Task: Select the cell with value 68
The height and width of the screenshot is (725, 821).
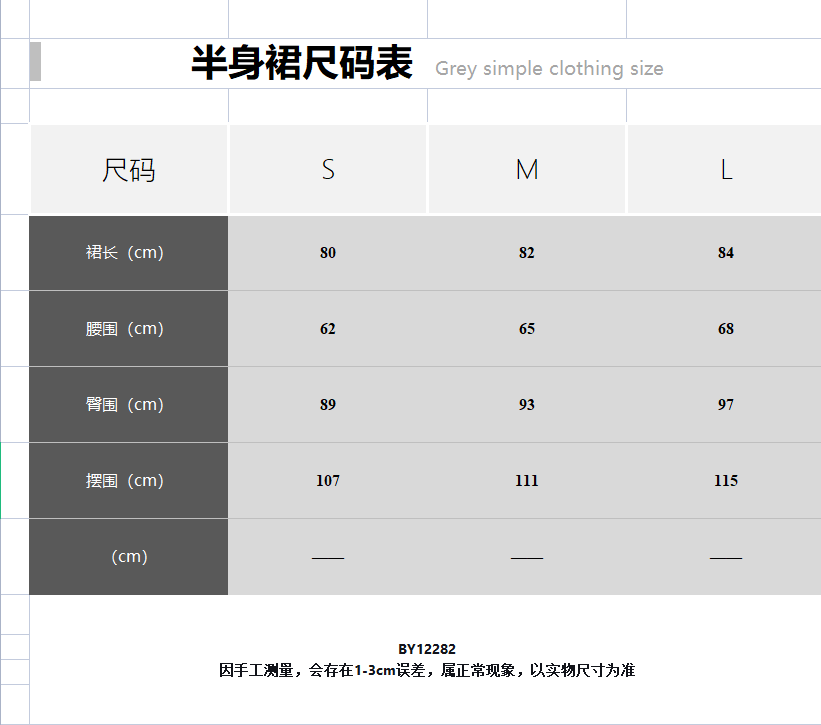Action: pos(725,329)
